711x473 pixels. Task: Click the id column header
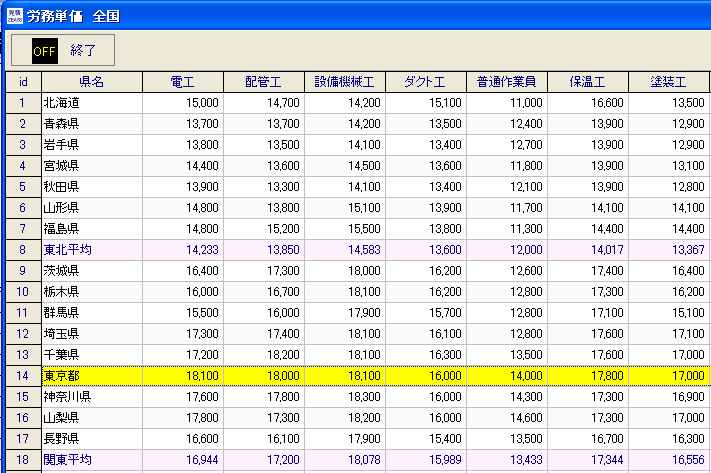point(22,81)
